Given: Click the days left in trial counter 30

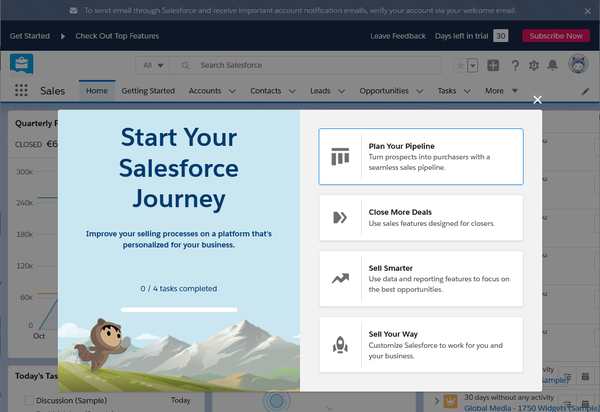Looking at the screenshot, I should pyautogui.click(x=501, y=36).
